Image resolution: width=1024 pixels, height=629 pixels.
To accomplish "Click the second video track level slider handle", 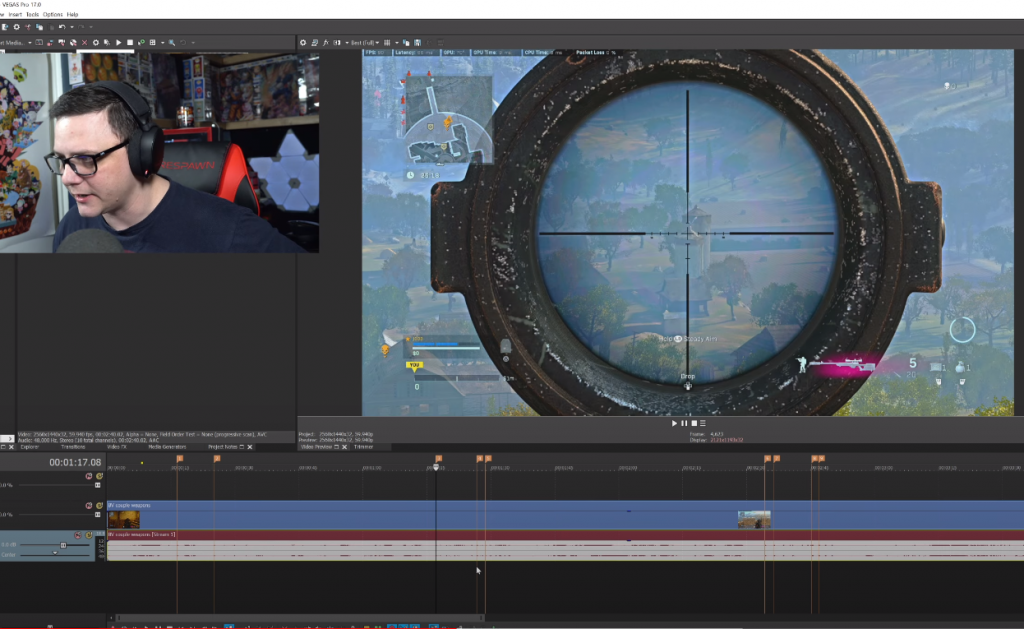I will point(97,515).
